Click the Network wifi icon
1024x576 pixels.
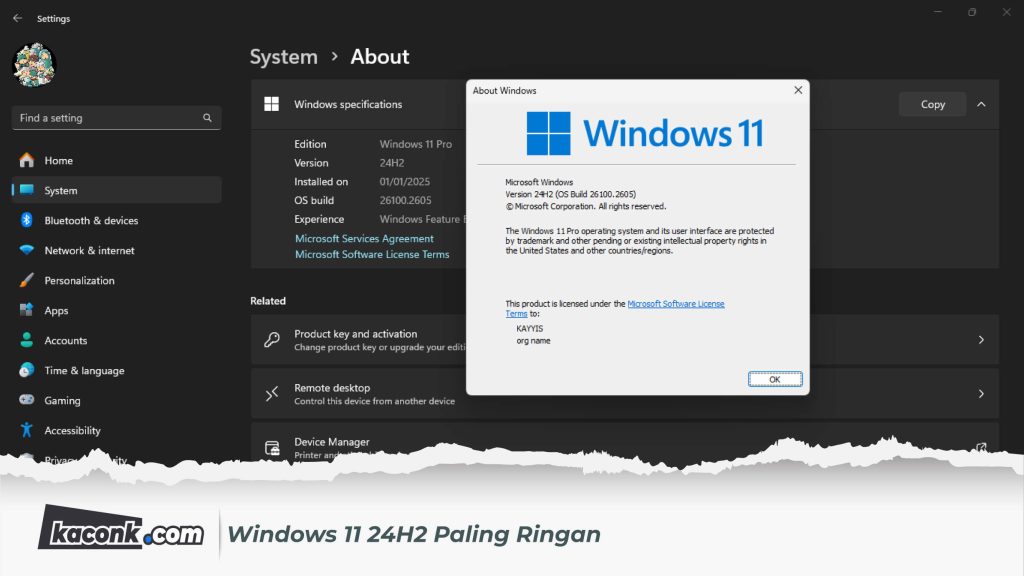pos(27,249)
